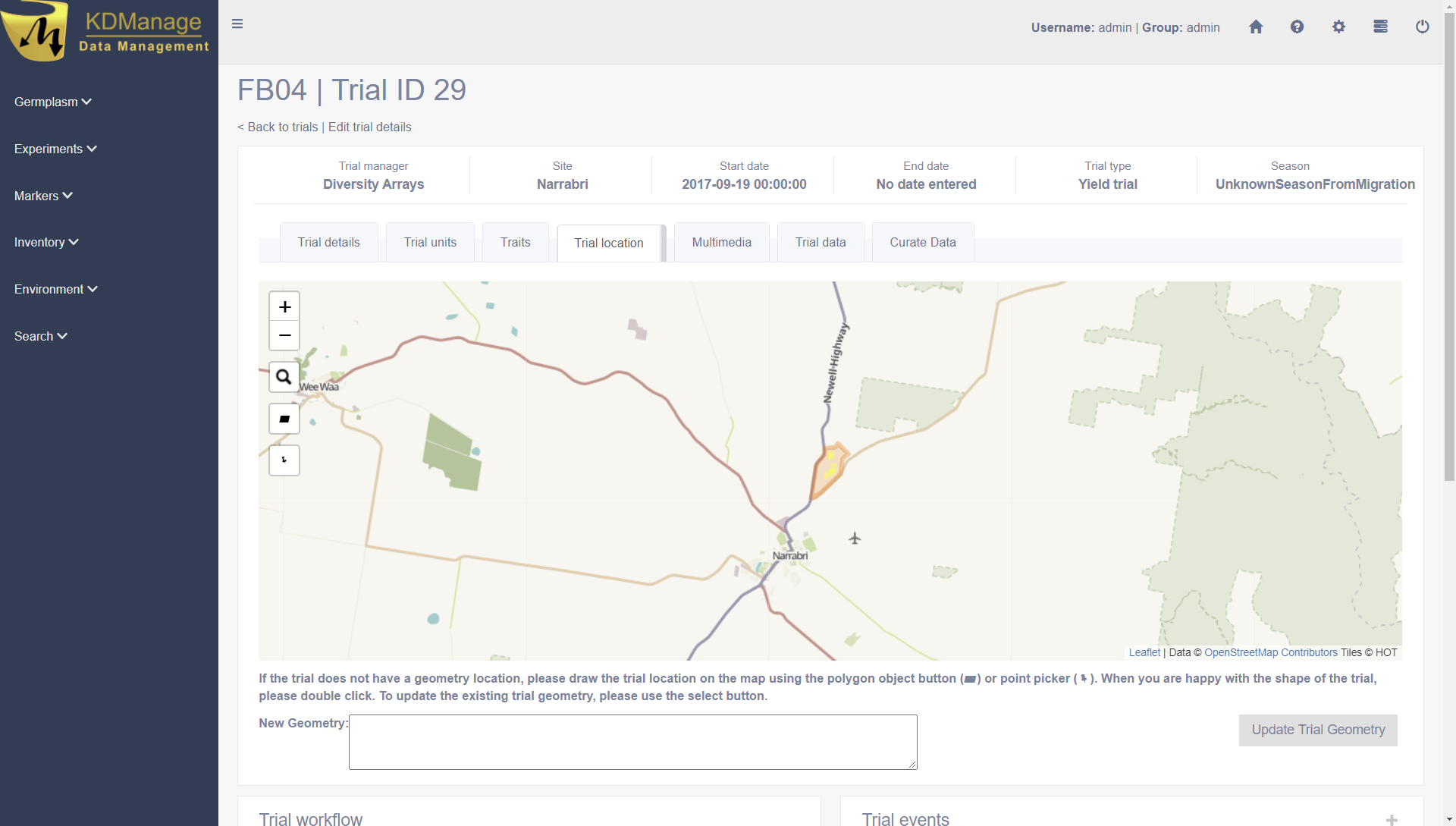Viewport: 1456px width, 826px height.
Task: Expand the Germplasm menu
Action: point(52,102)
